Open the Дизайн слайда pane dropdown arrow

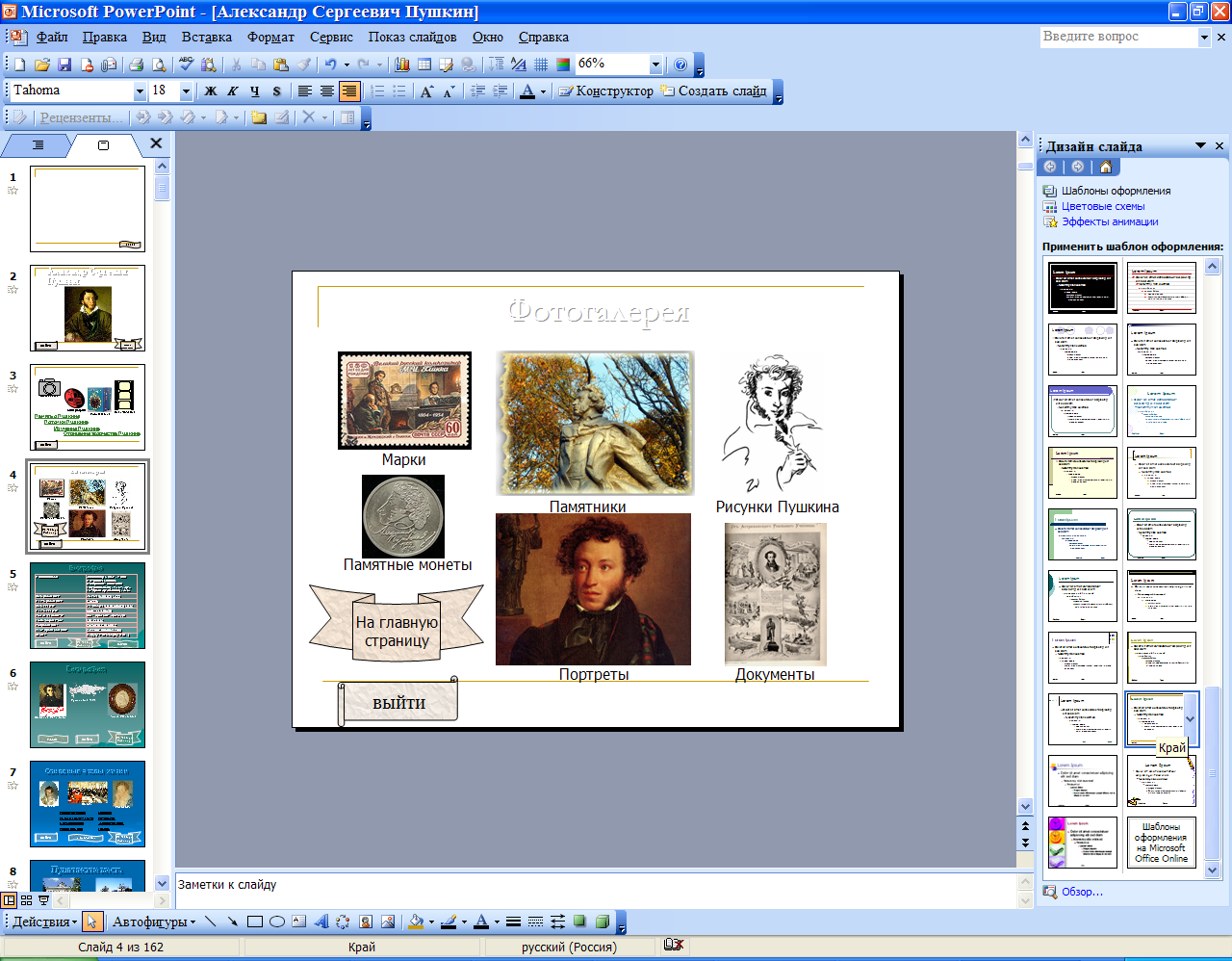(1201, 145)
